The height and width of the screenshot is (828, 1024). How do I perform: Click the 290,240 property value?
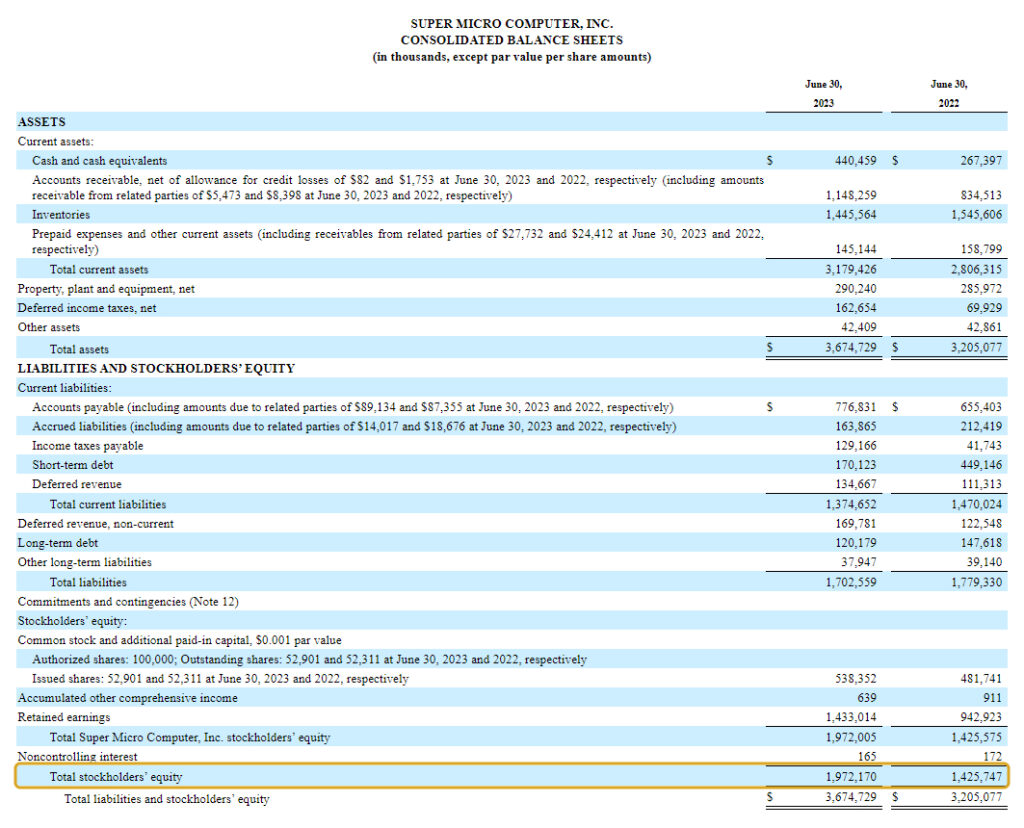click(856, 289)
